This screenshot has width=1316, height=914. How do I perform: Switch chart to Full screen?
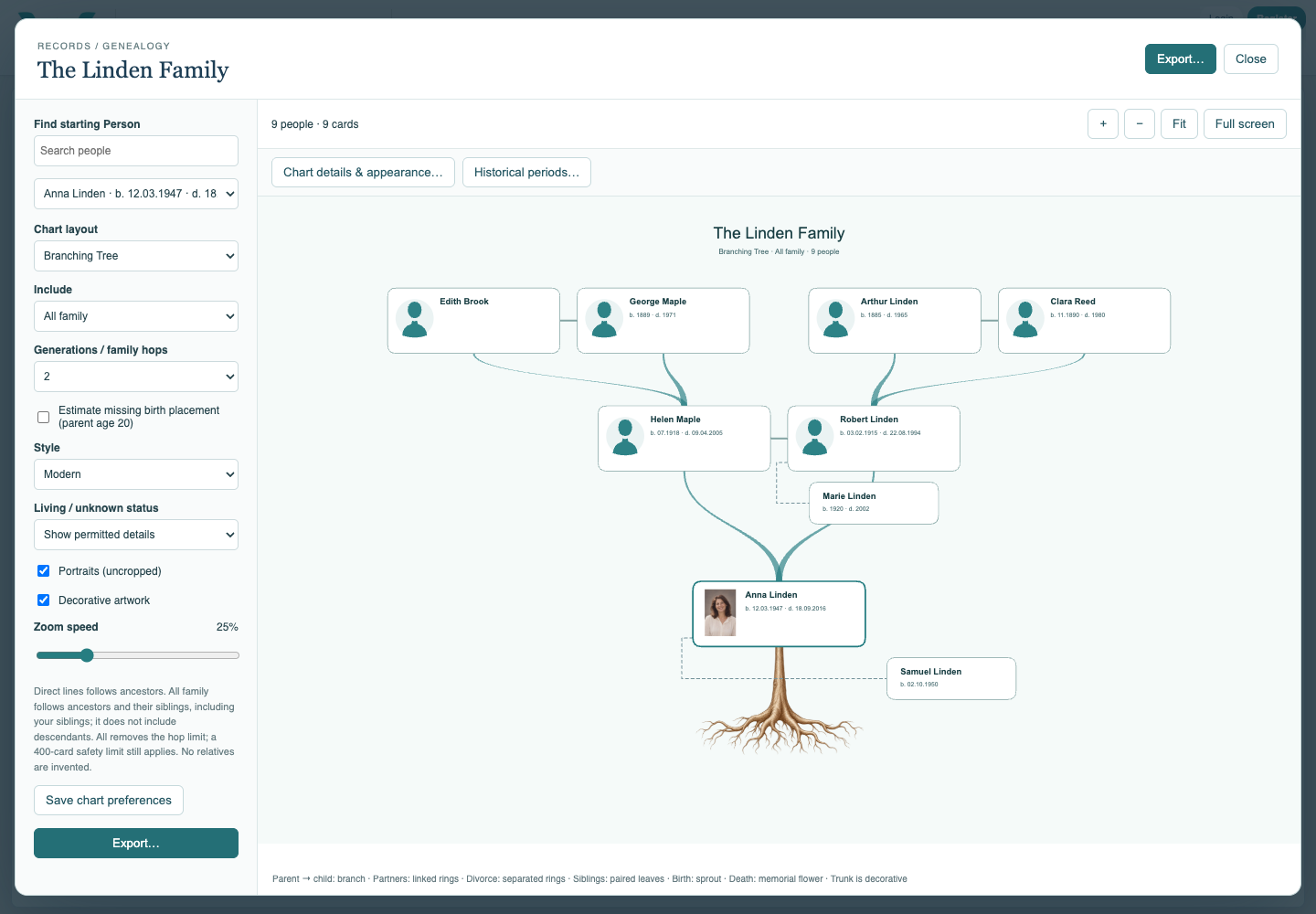pos(1245,124)
